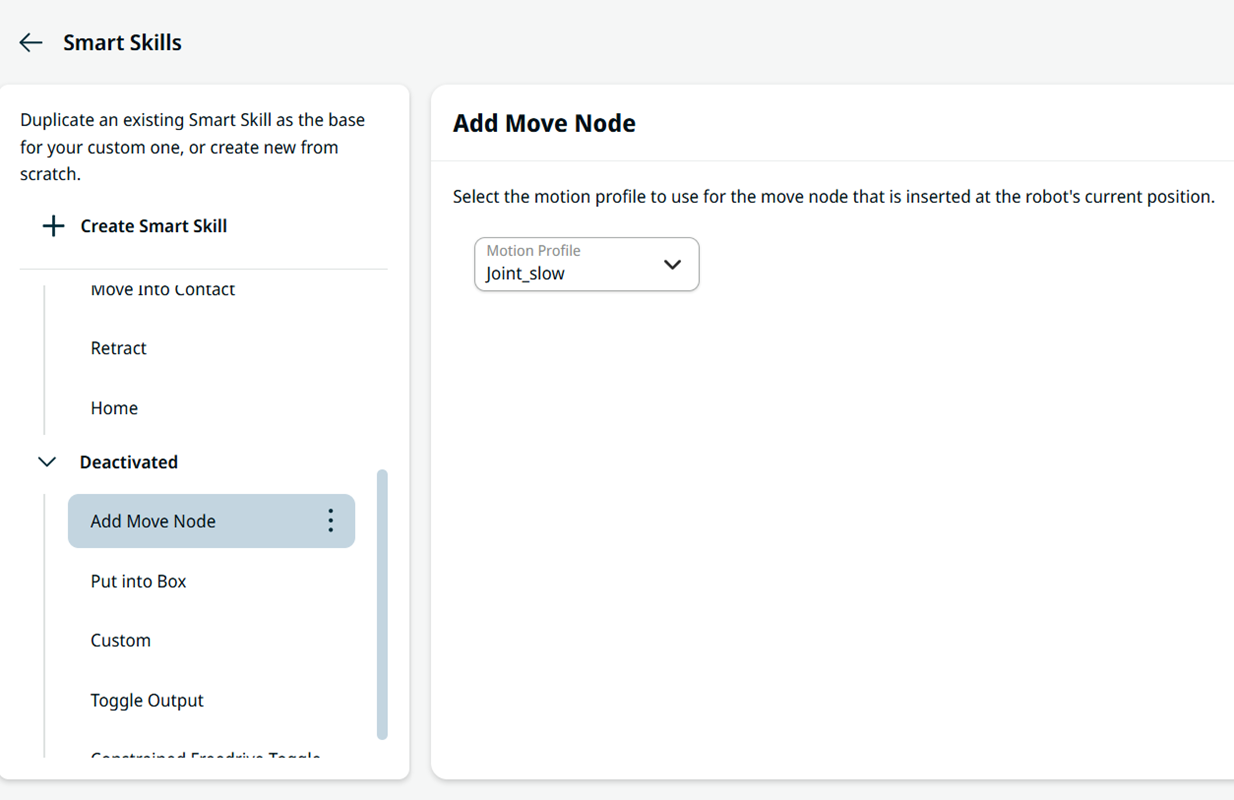Viewport: 1234px width, 800px height.
Task: Click the down arrow in the Joint_slow box
Action: (x=672, y=264)
